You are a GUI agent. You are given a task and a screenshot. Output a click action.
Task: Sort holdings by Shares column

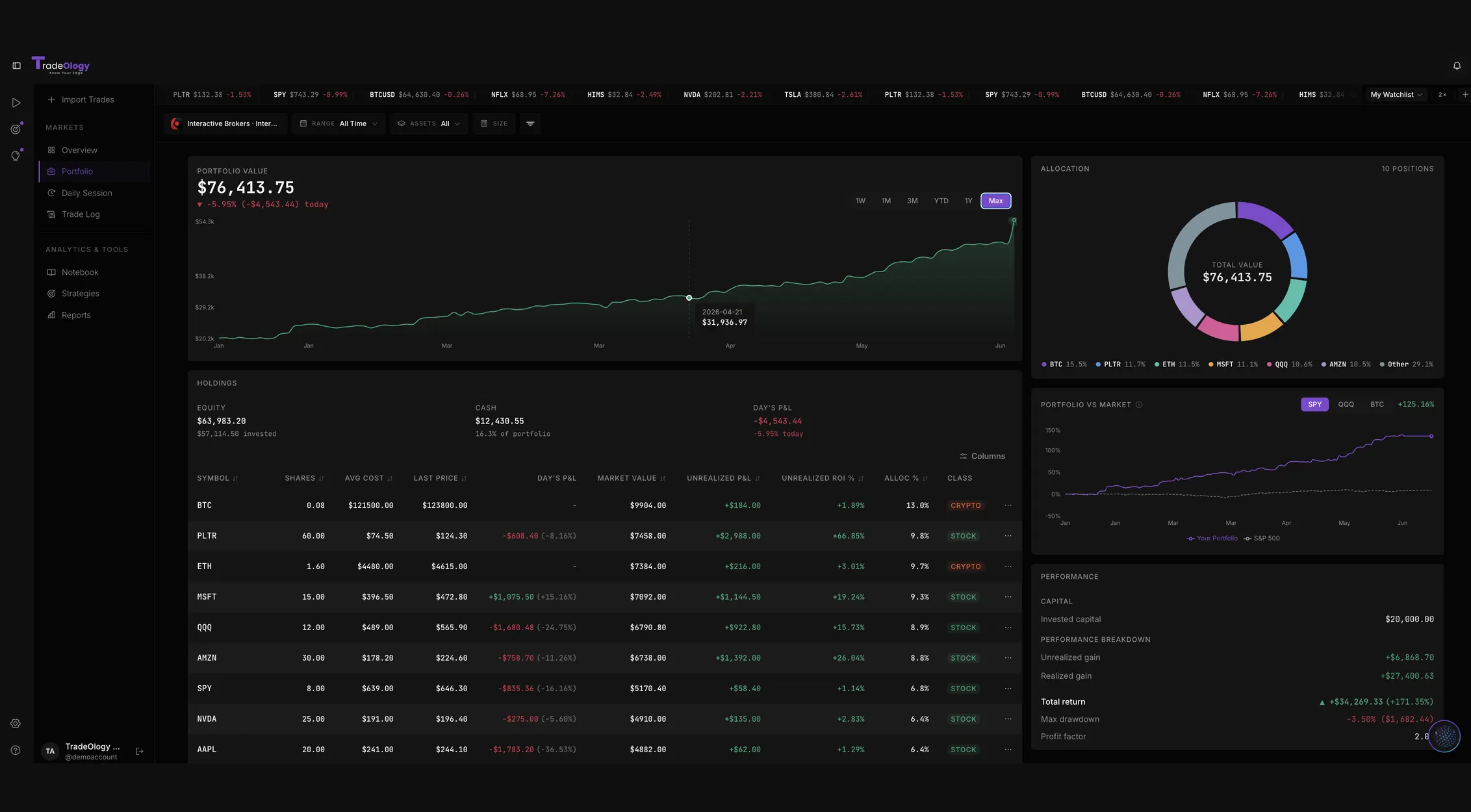pyautogui.click(x=304, y=478)
